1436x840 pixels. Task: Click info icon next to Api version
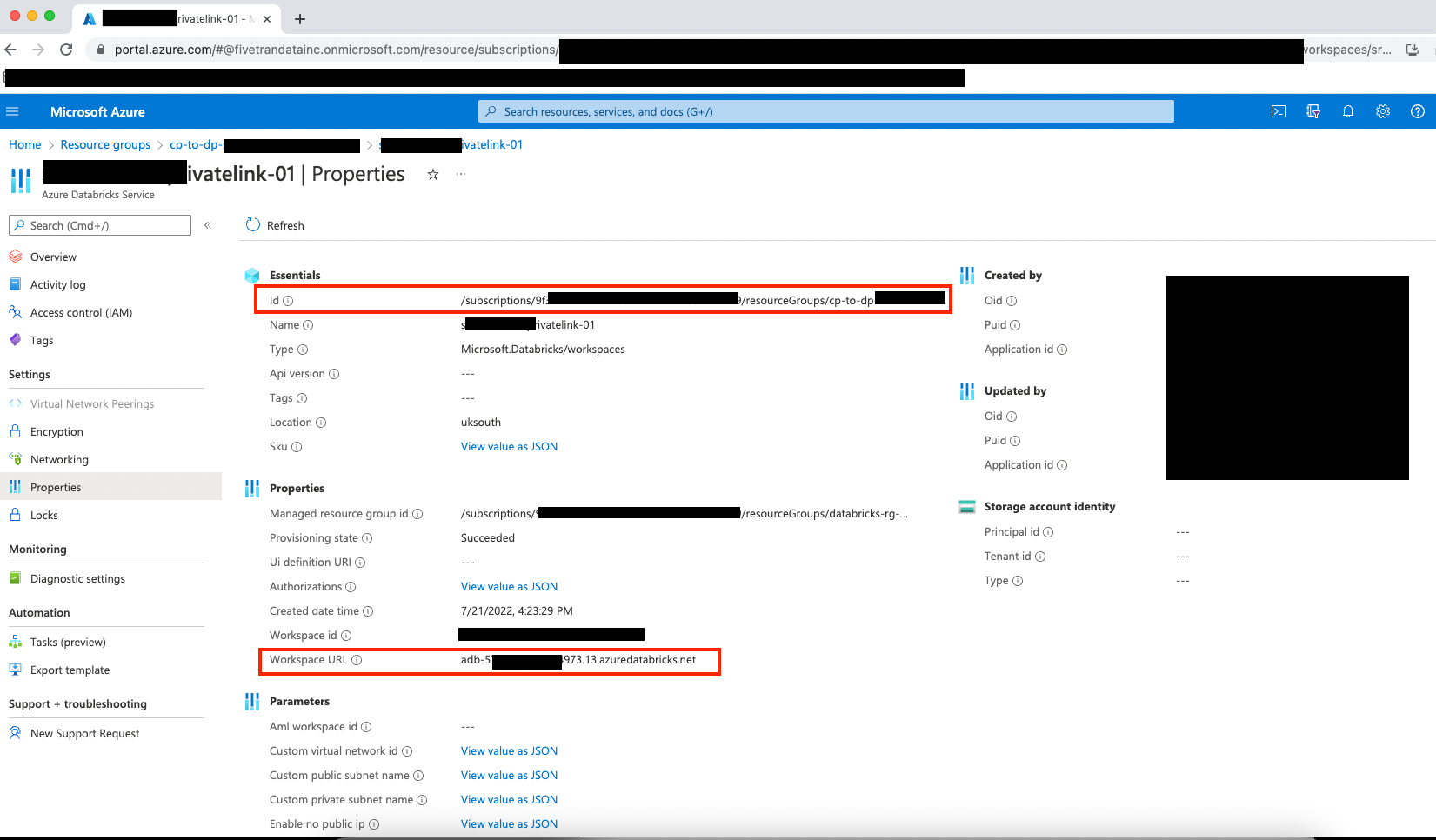[334, 374]
